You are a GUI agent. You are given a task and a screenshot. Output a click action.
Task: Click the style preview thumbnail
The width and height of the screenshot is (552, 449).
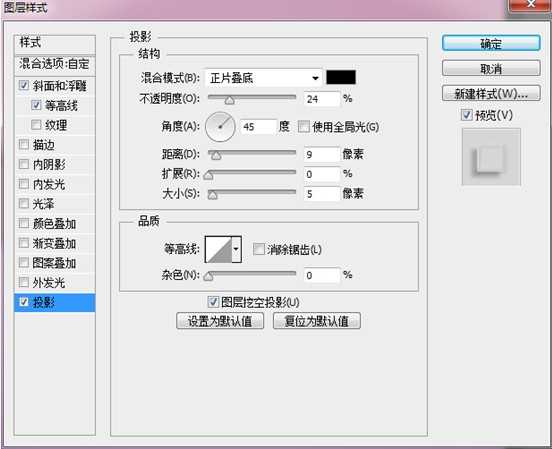point(491,157)
